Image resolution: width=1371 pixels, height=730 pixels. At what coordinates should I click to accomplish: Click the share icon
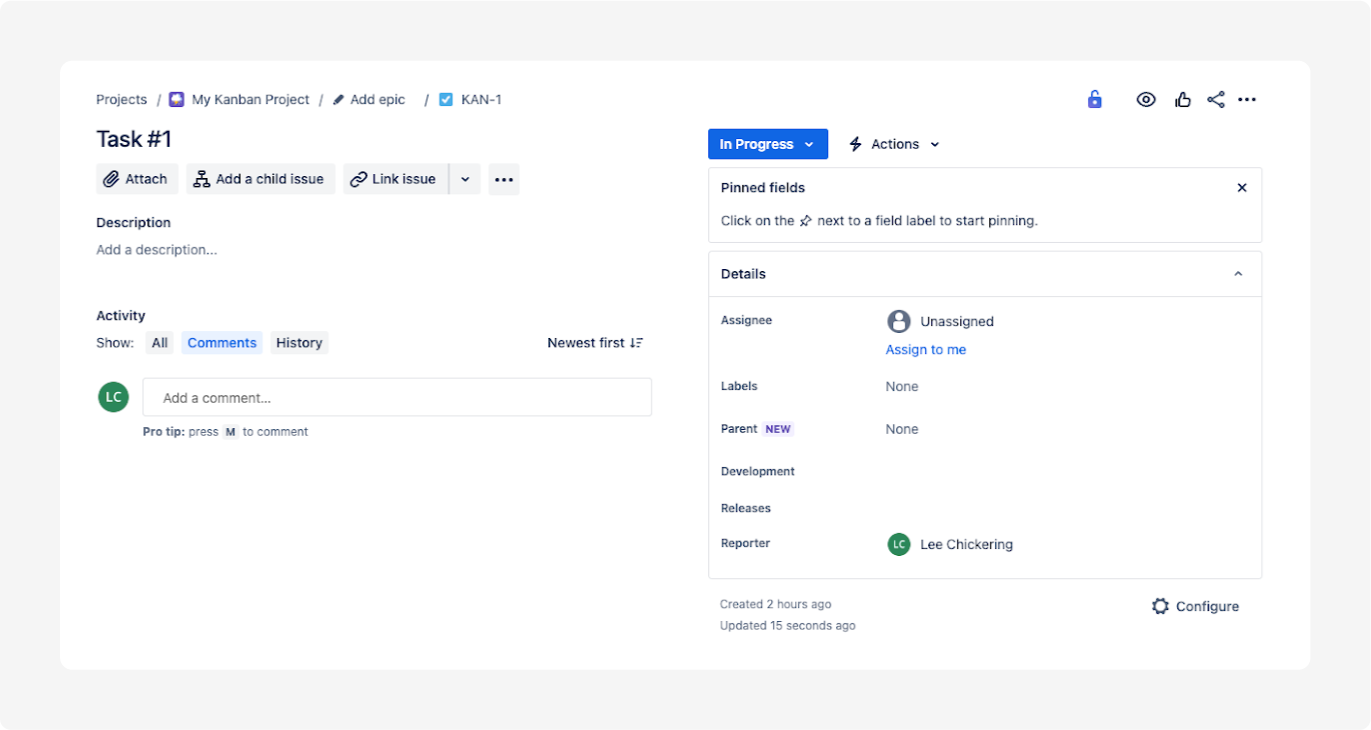coord(1216,99)
